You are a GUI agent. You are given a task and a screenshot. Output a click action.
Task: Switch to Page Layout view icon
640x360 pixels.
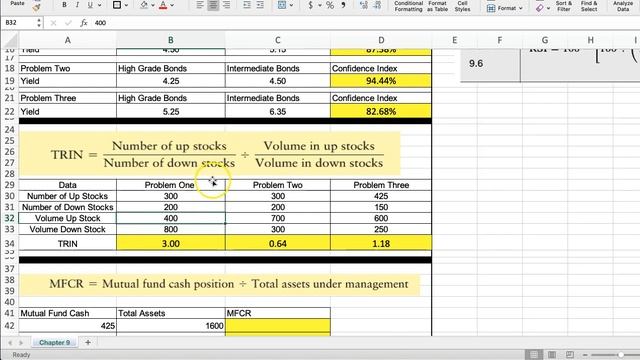[552, 354]
